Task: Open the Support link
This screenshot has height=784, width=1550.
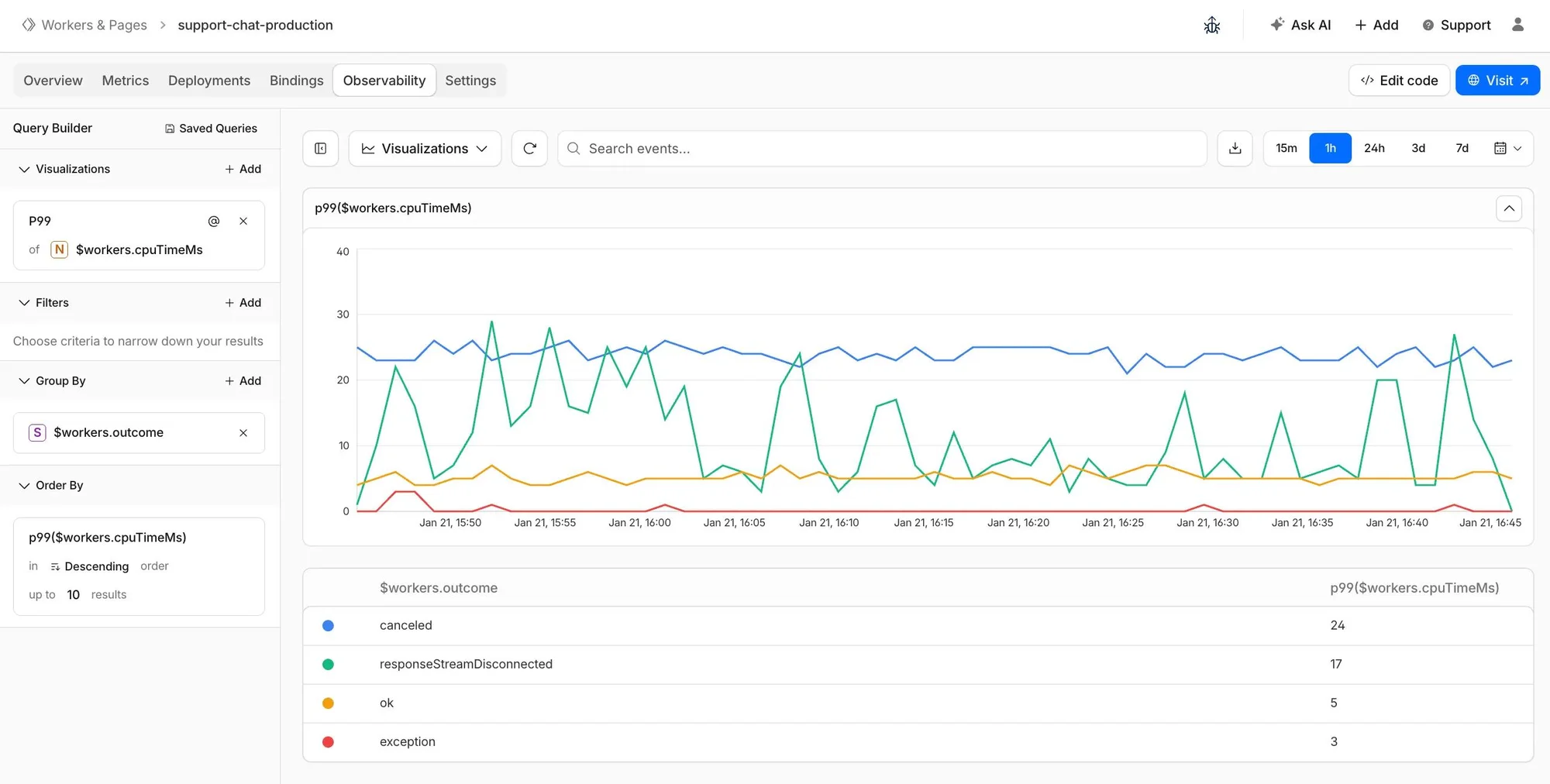Action: [x=1456, y=25]
